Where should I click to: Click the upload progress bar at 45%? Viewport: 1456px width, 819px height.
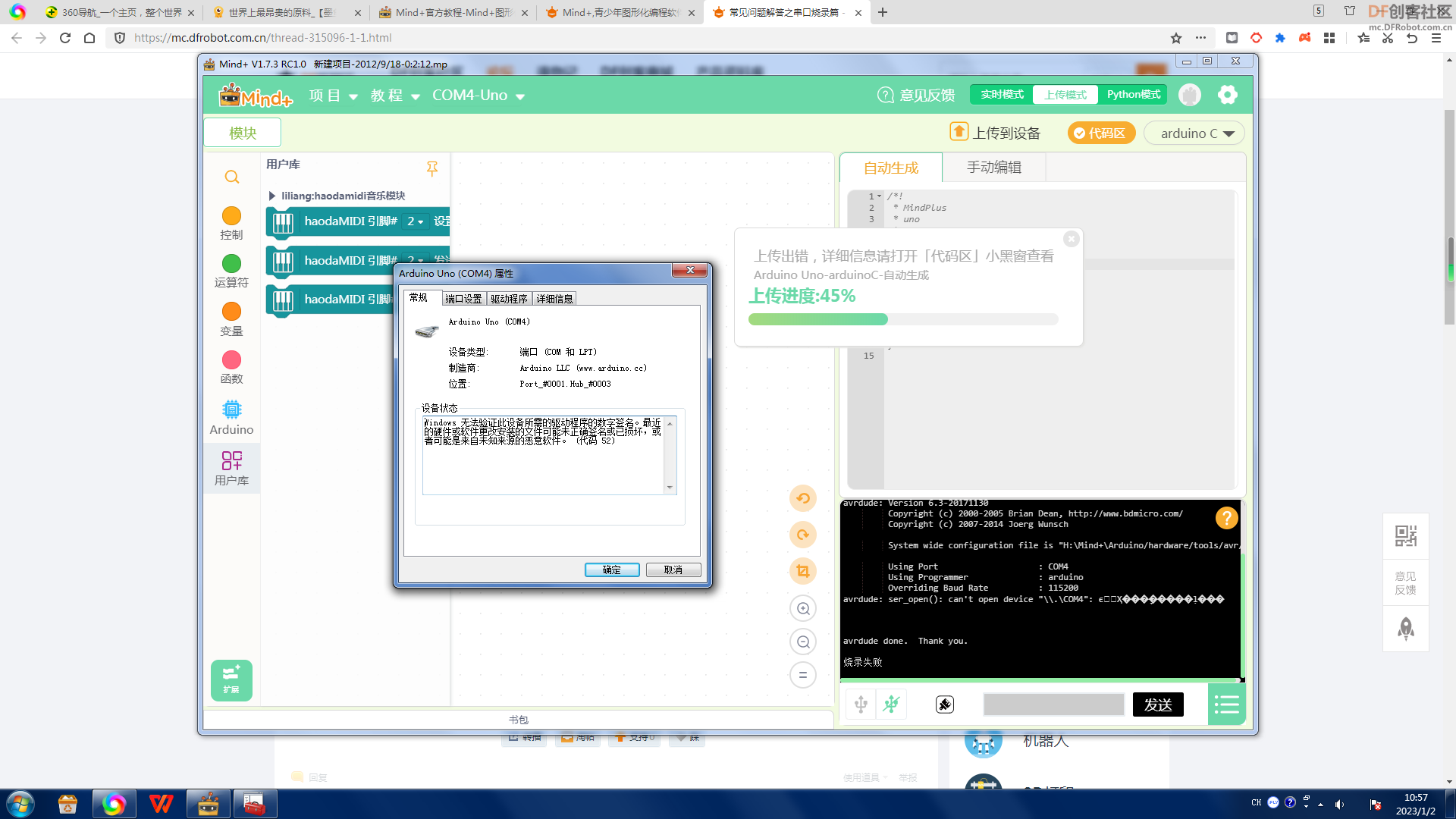(x=903, y=319)
